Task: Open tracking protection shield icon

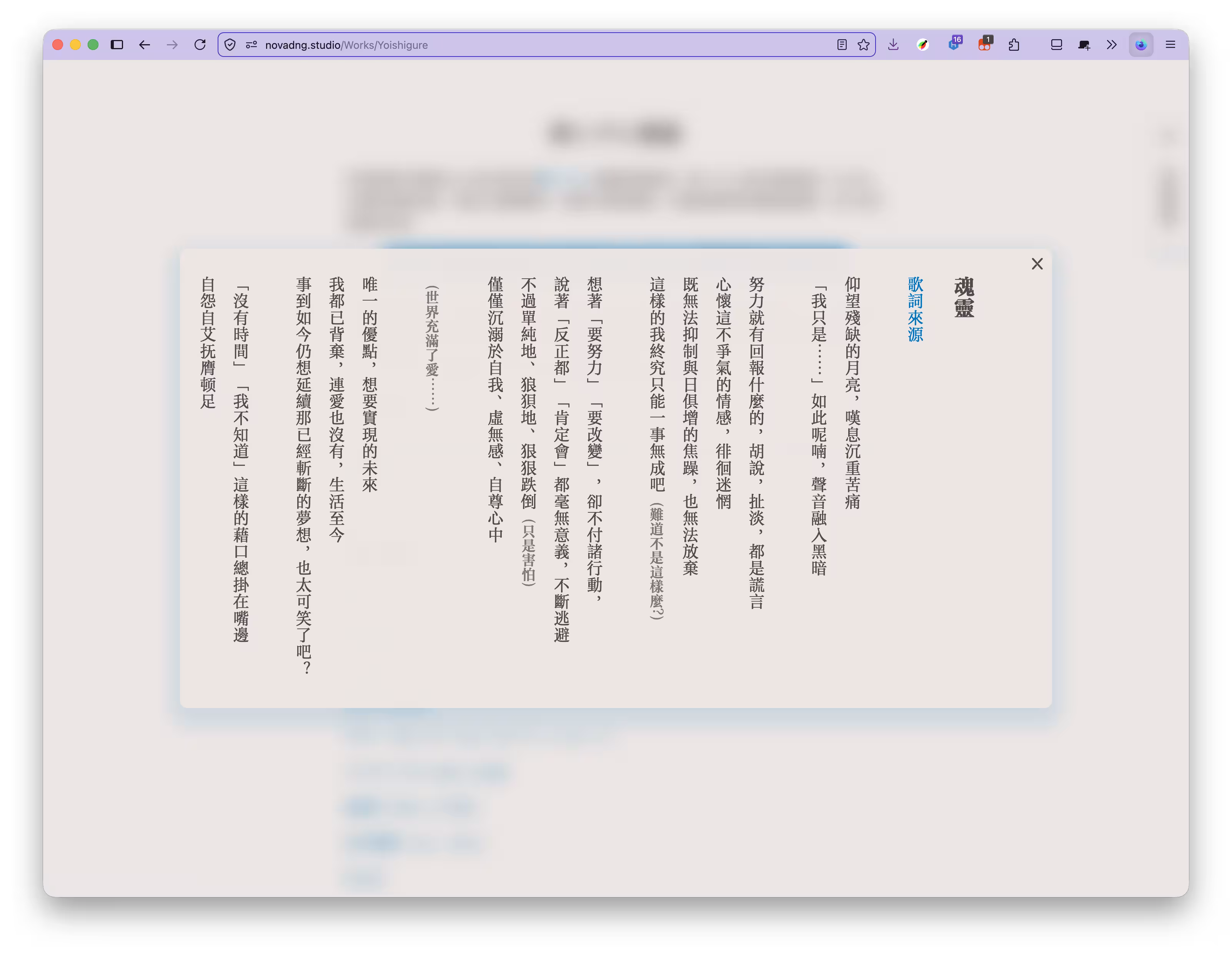Action: [x=230, y=45]
